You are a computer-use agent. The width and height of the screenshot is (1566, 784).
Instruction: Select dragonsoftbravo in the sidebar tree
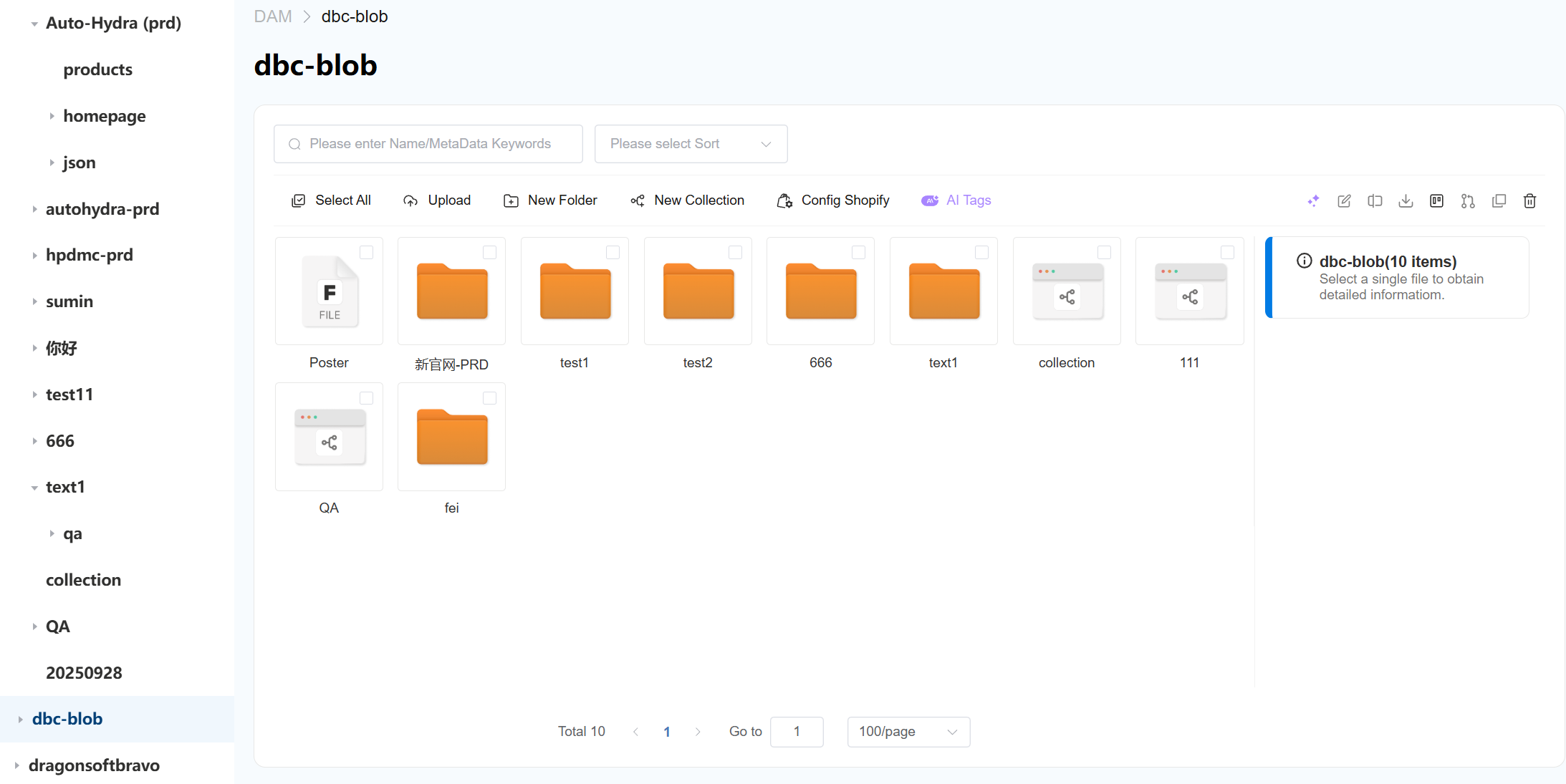94,765
